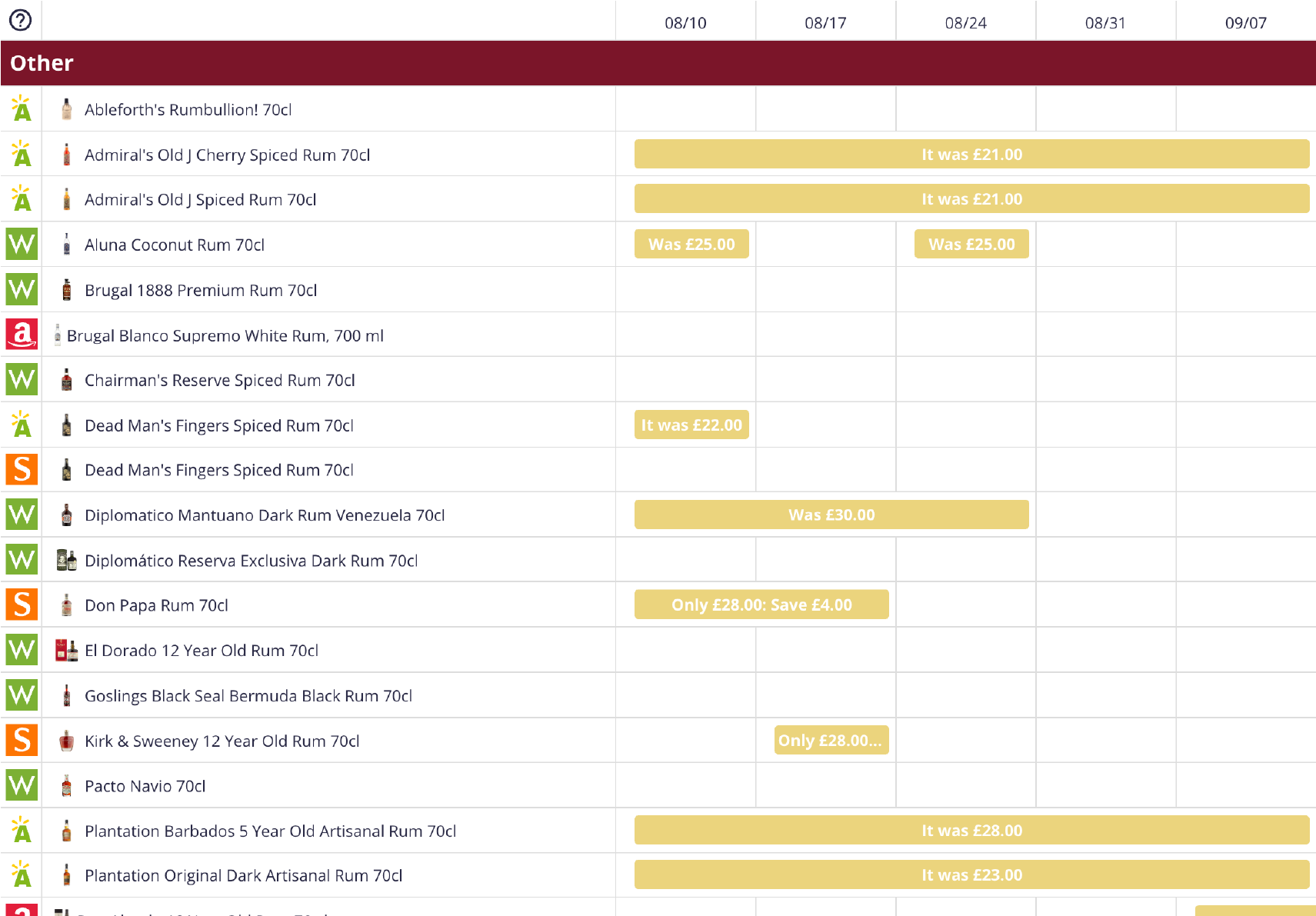1316x916 pixels.
Task: Click Waitrose icon beside Diplomático Reserva Exclusiva
Action: (x=22, y=560)
